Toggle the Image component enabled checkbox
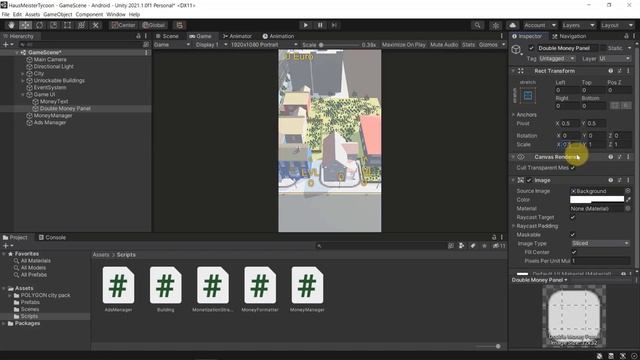 click(x=529, y=180)
